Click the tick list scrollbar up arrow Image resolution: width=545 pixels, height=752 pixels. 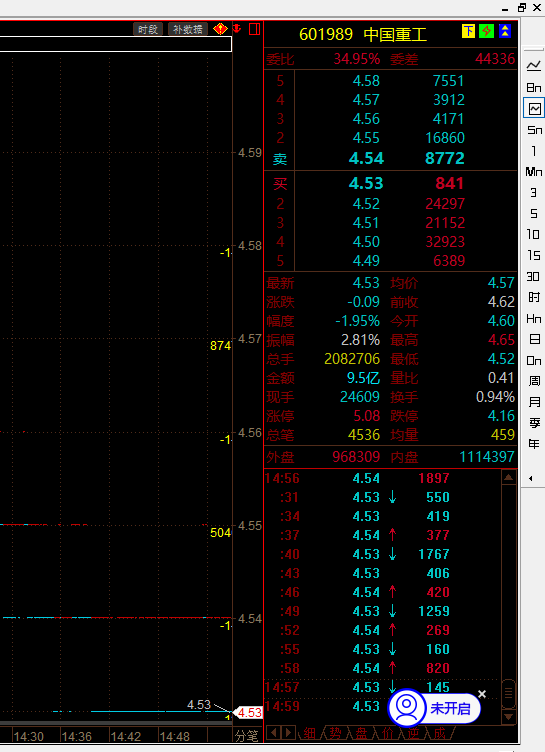coord(509,477)
